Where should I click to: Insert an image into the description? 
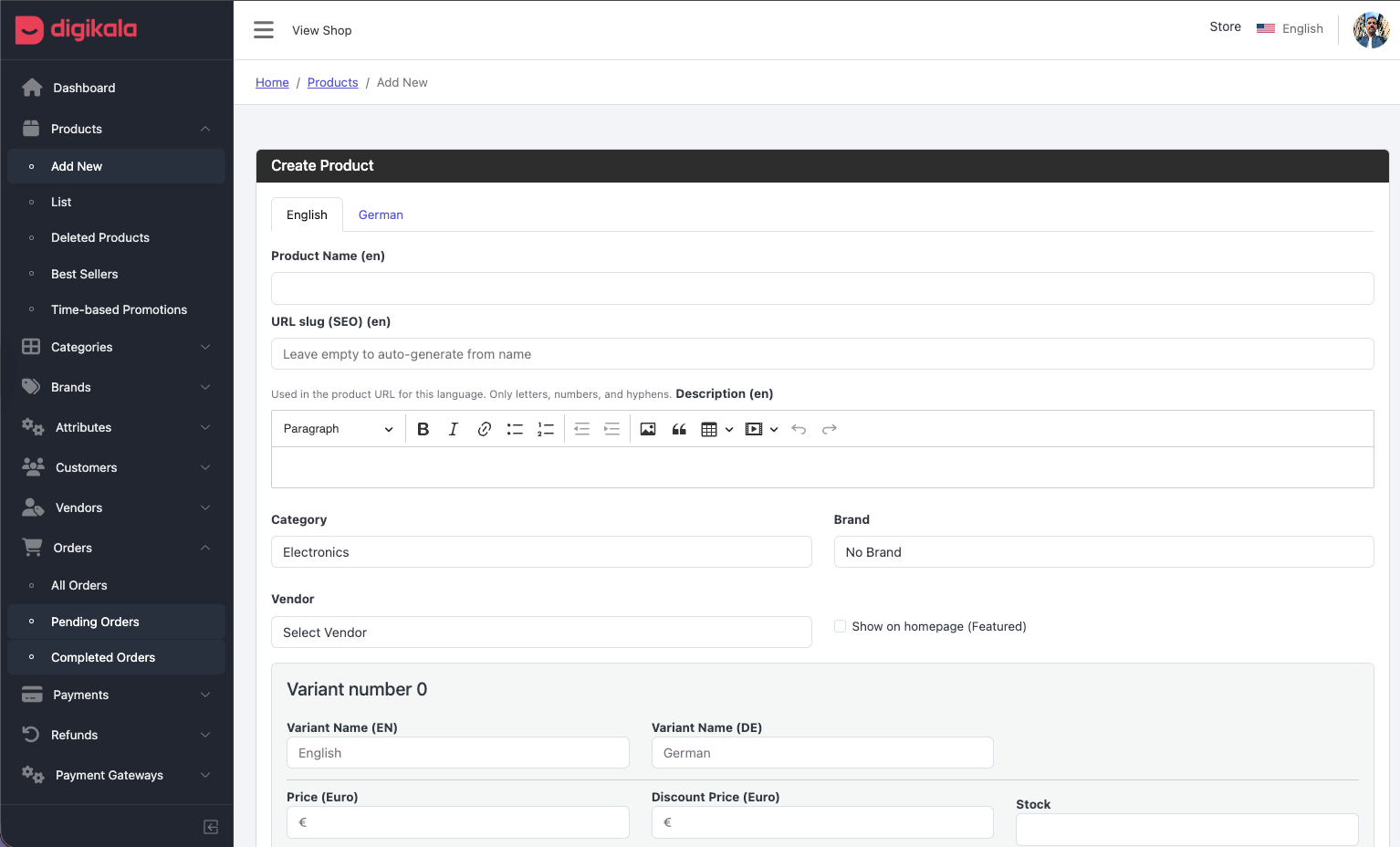pos(648,428)
